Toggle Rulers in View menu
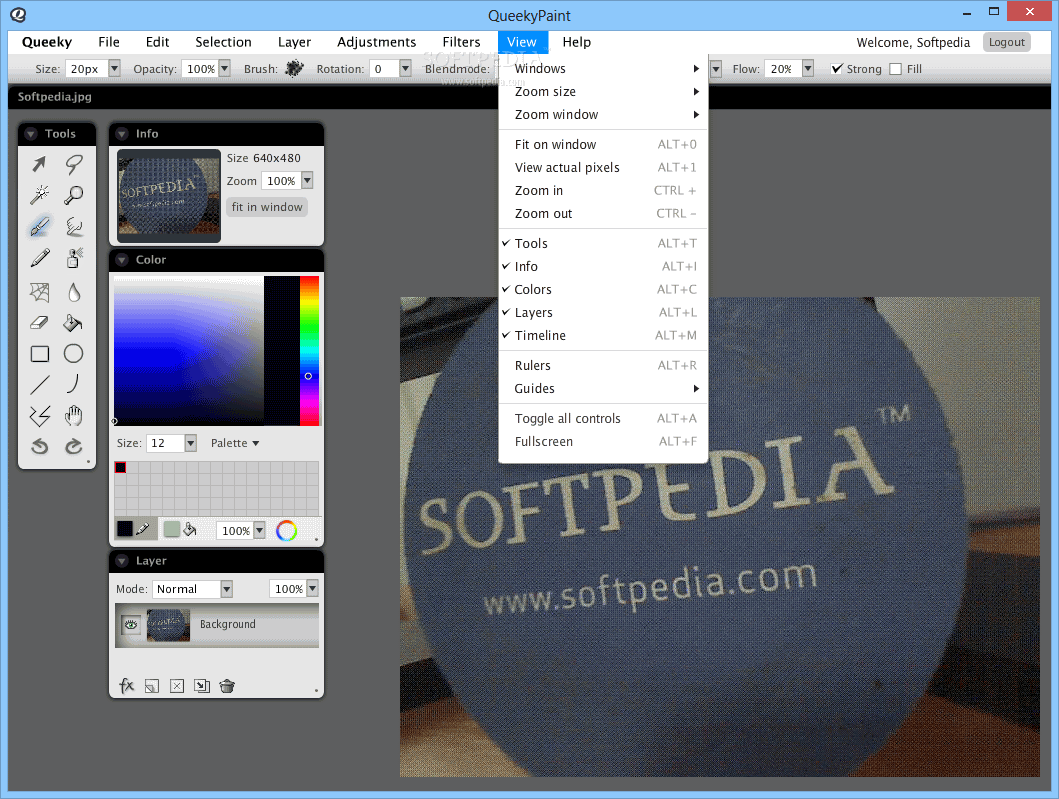Image resolution: width=1059 pixels, height=799 pixels. pos(602,365)
